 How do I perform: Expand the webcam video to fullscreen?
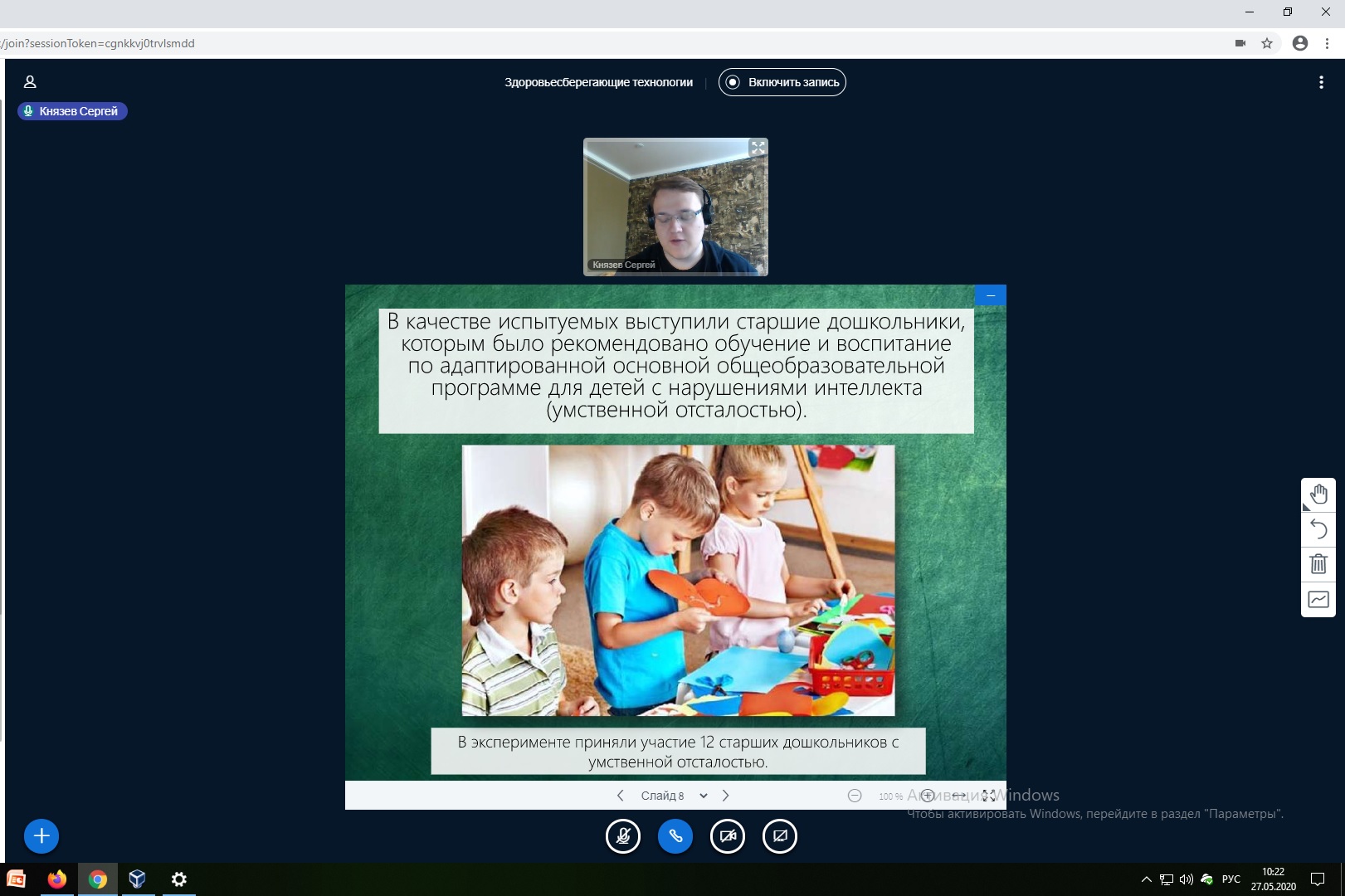pyautogui.click(x=758, y=148)
